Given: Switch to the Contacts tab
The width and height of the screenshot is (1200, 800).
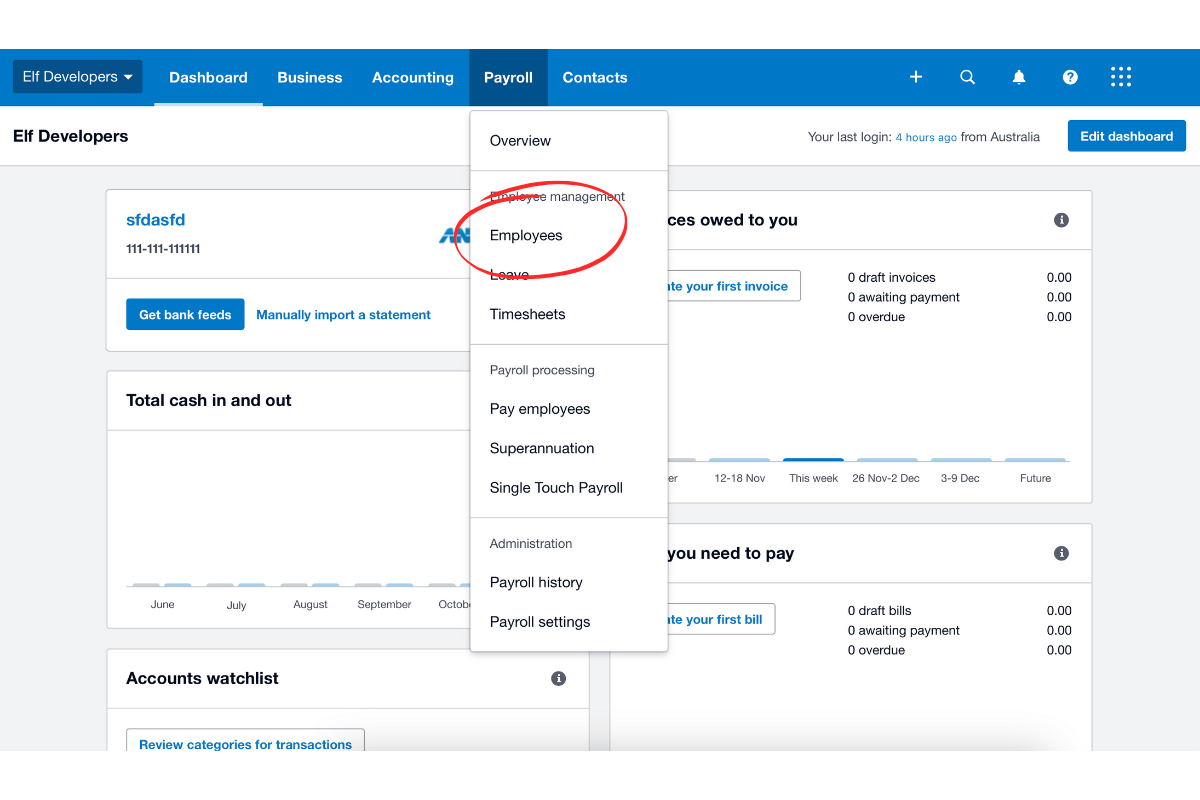Looking at the screenshot, I should point(595,77).
